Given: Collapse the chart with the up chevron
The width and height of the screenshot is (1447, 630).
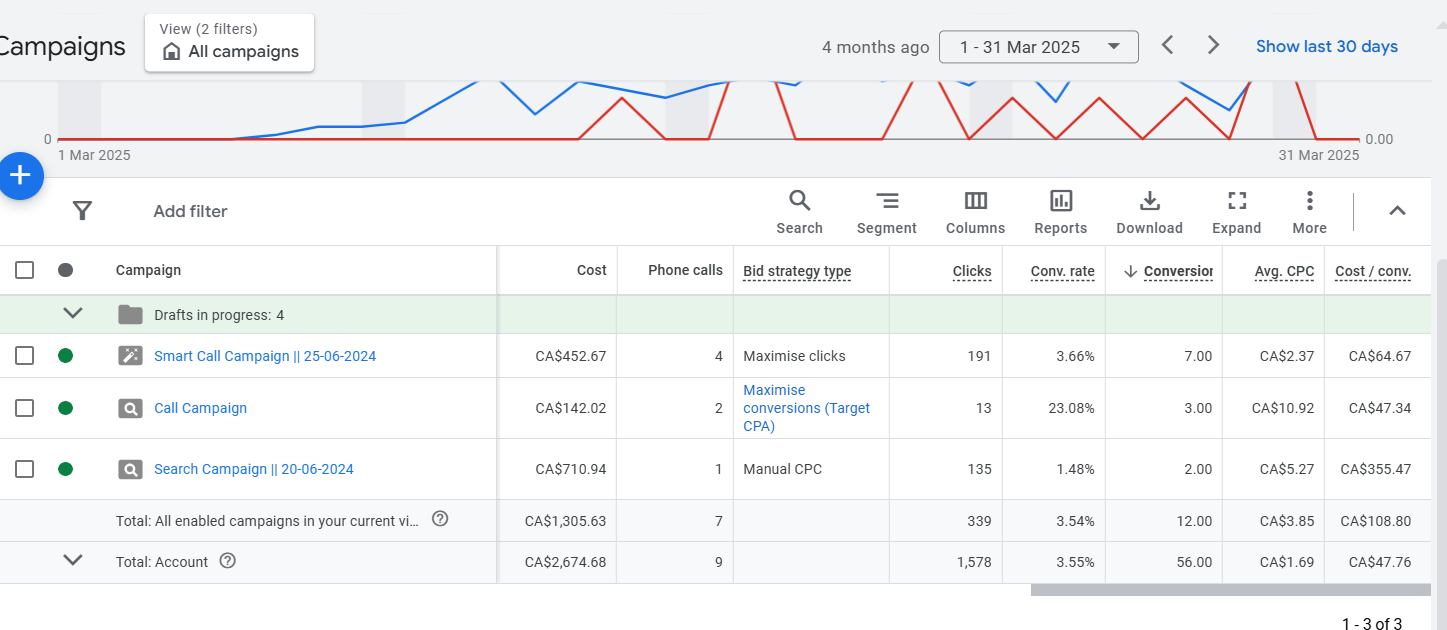Looking at the screenshot, I should point(1397,211).
